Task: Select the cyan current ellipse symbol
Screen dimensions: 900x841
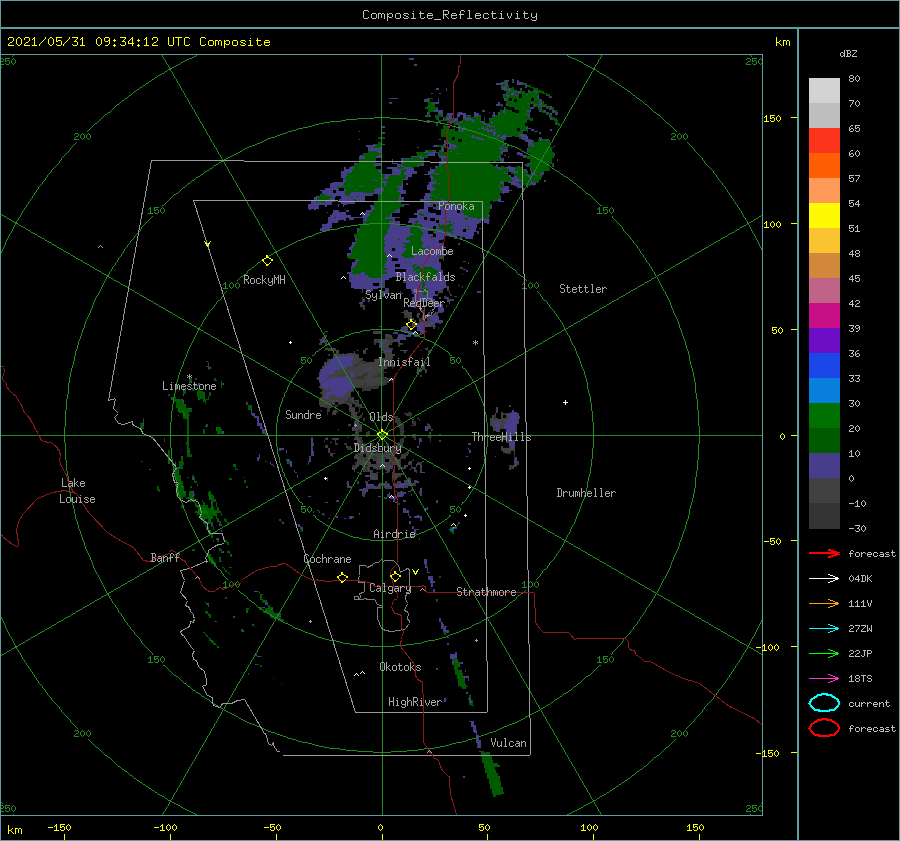Action: (x=824, y=703)
